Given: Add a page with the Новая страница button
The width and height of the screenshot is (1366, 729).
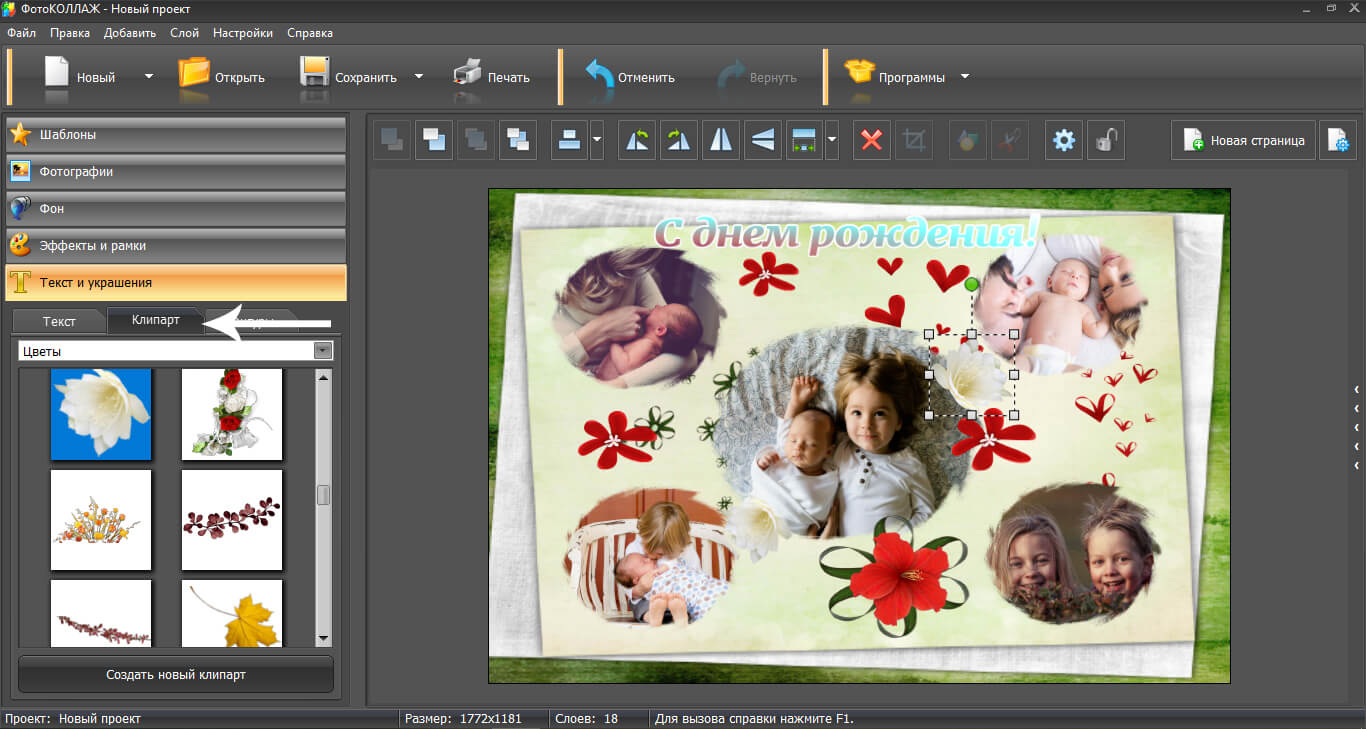Looking at the screenshot, I should pyautogui.click(x=1243, y=140).
